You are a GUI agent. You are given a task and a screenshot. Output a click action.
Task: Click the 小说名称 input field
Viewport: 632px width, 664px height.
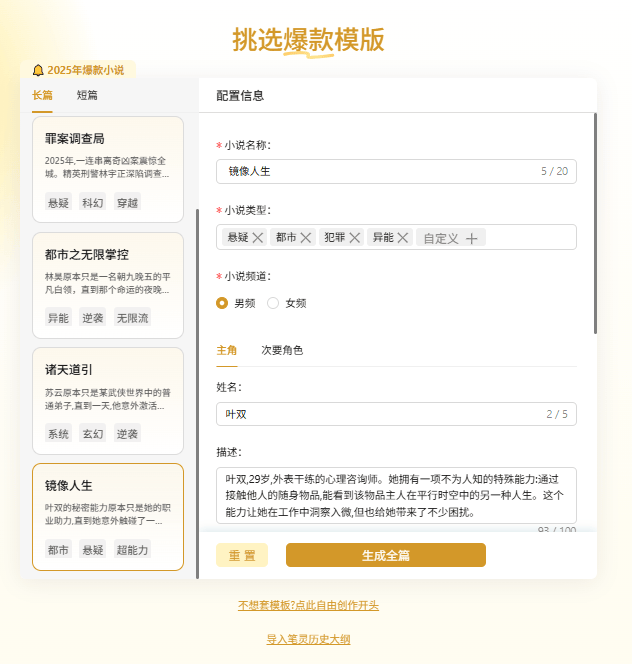tap(380, 171)
